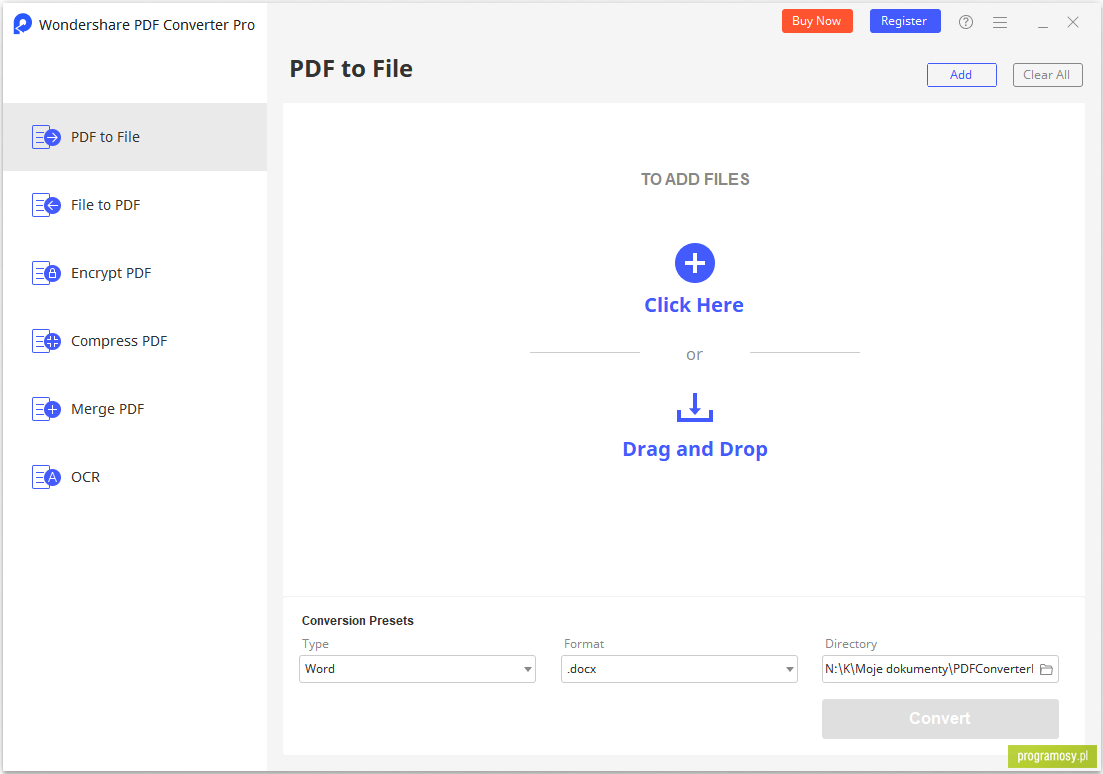The height and width of the screenshot is (774, 1103).
Task: Click the Format field label
Action: tap(584, 644)
